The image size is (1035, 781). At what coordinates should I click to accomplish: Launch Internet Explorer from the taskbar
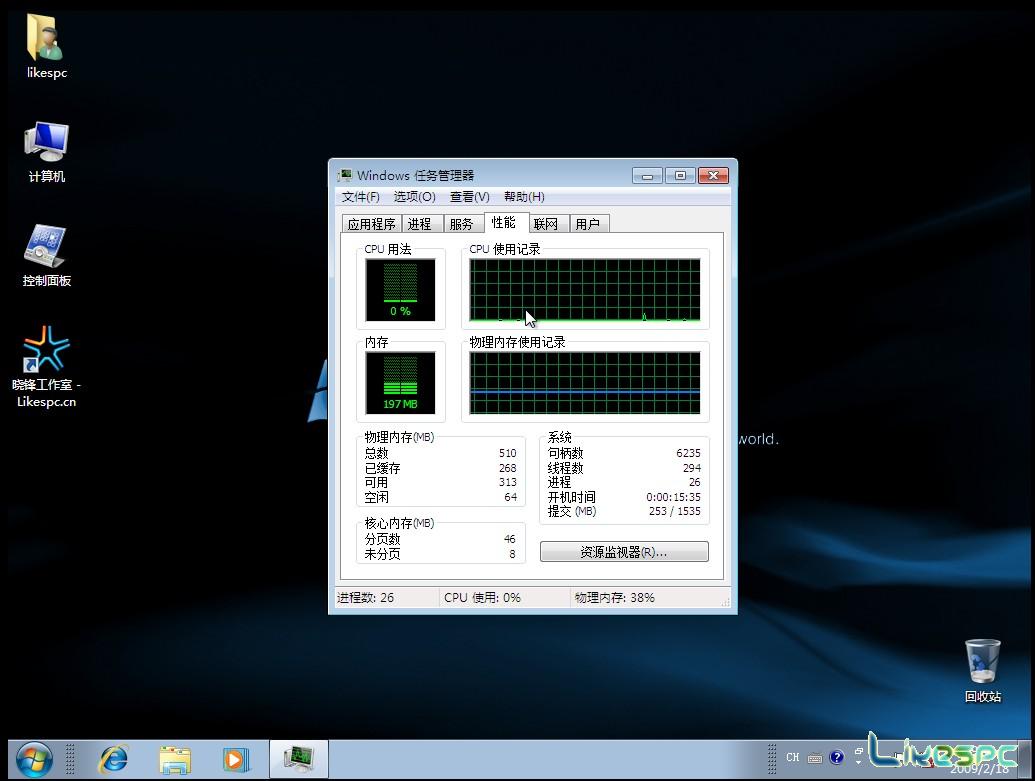113,758
